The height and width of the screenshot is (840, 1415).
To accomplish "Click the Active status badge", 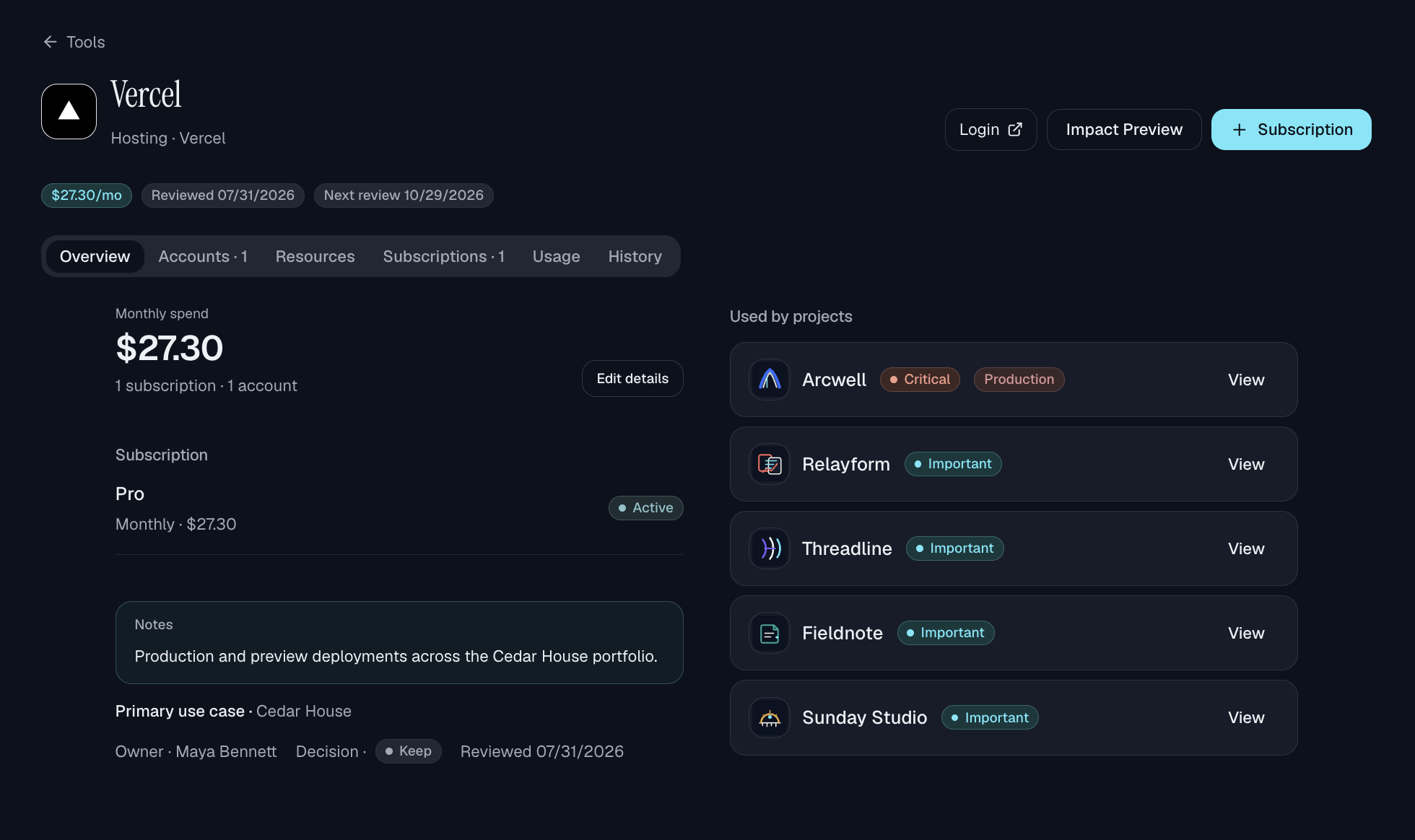I will coord(645,508).
